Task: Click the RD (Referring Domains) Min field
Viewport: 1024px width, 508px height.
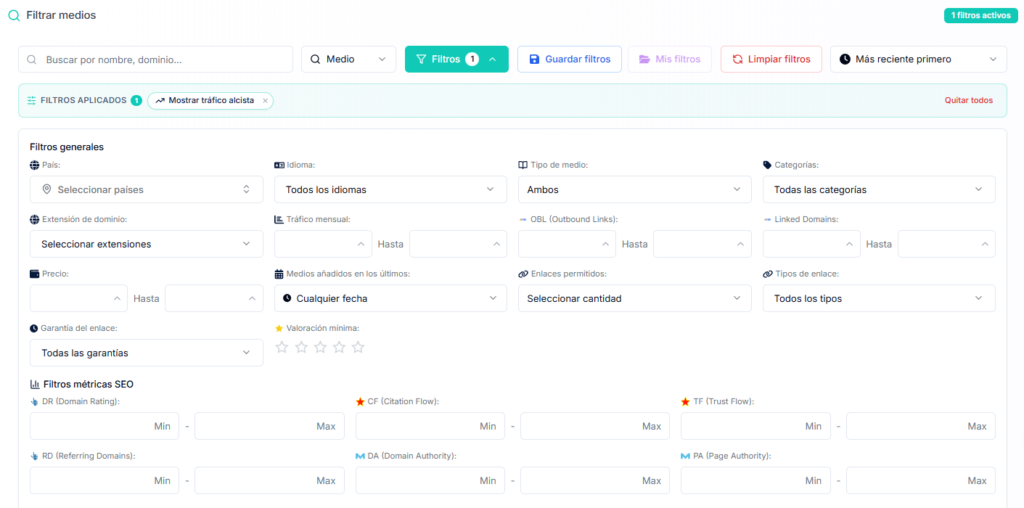Action: [104, 481]
